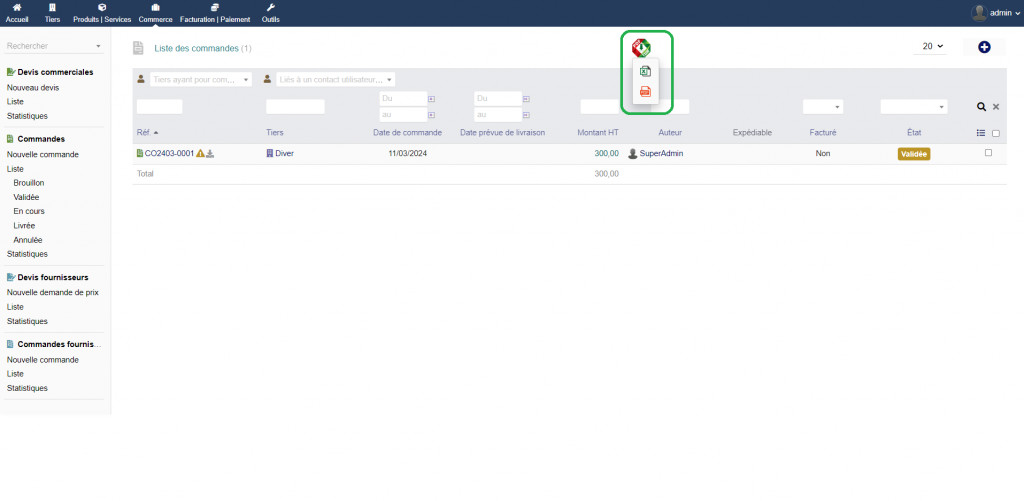Open order CO2403-0001
The width and height of the screenshot is (1024, 501).
[x=169, y=154]
